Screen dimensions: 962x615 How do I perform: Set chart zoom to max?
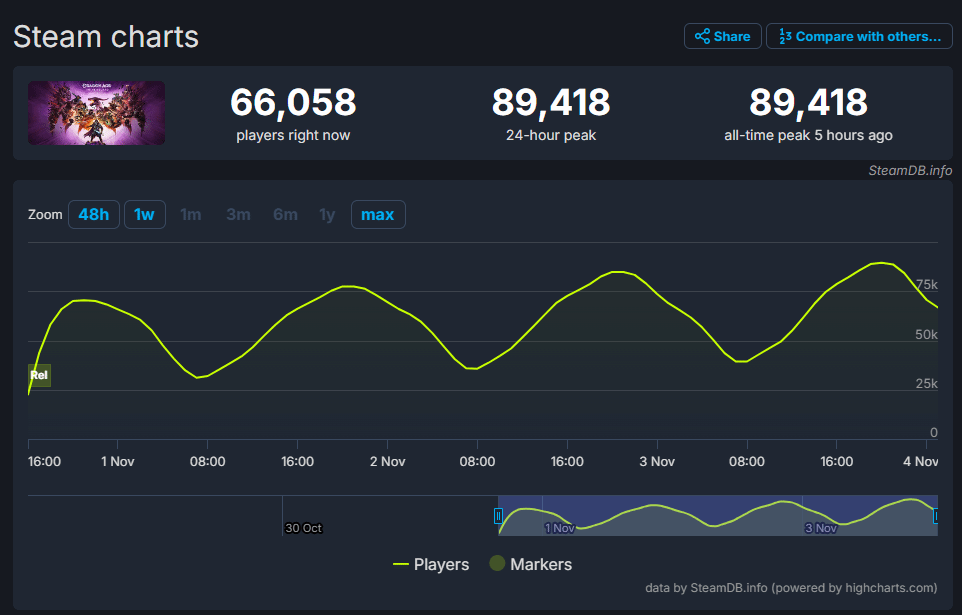coord(377,214)
